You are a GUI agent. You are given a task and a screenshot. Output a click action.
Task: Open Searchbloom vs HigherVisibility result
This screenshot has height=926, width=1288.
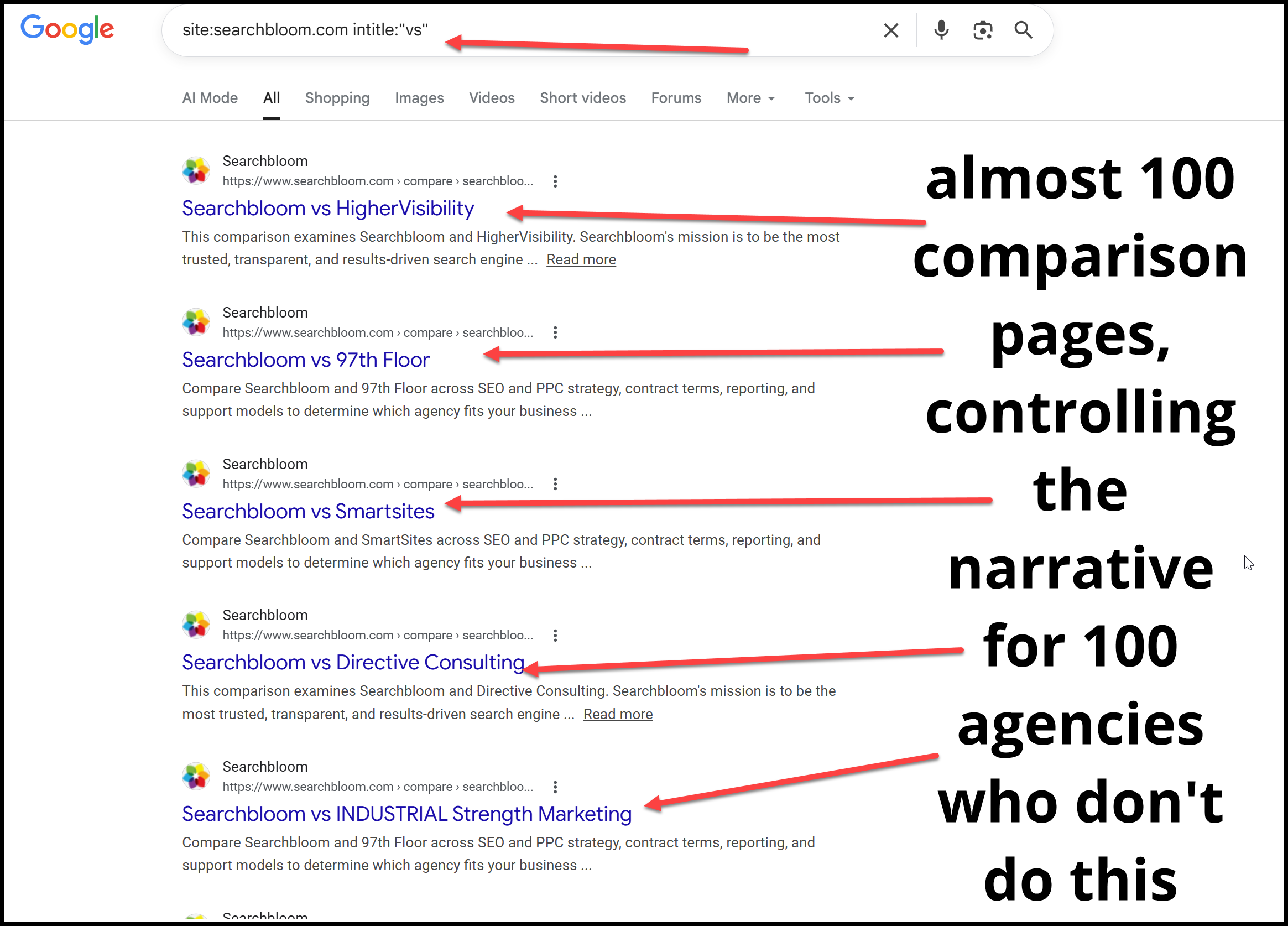coord(328,209)
